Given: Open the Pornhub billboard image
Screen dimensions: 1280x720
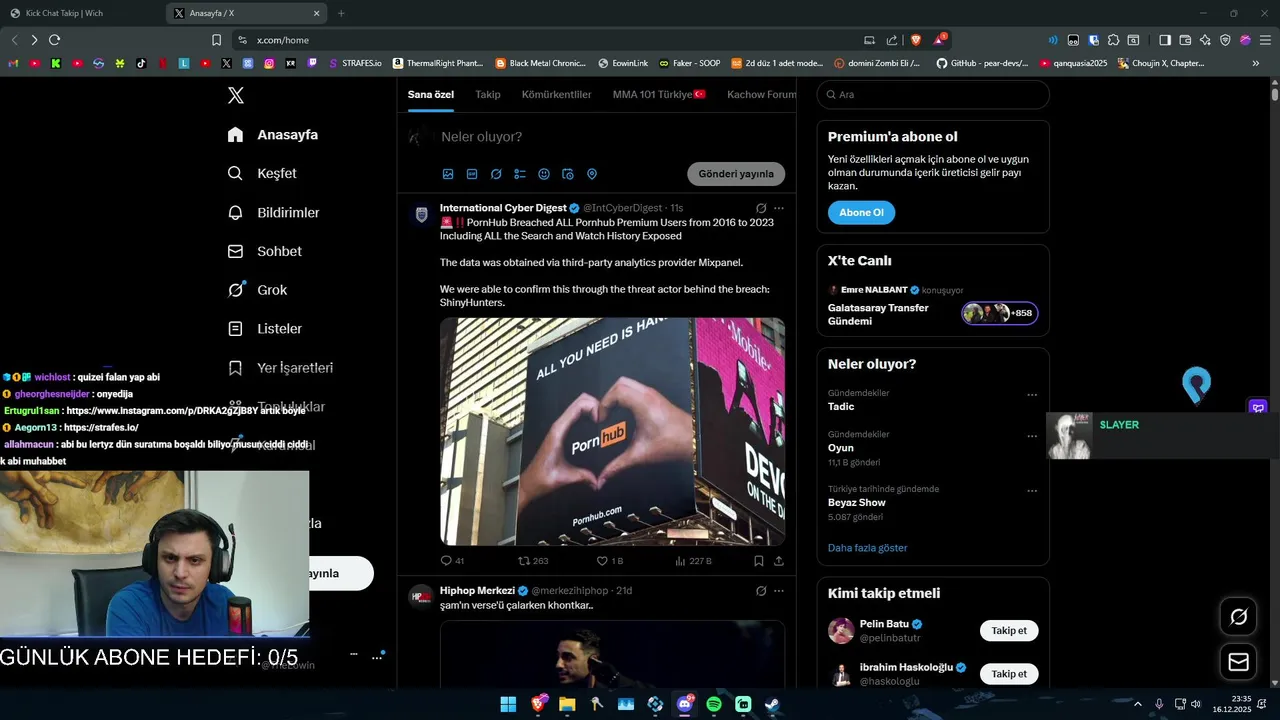Looking at the screenshot, I should pyautogui.click(x=612, y=431).
